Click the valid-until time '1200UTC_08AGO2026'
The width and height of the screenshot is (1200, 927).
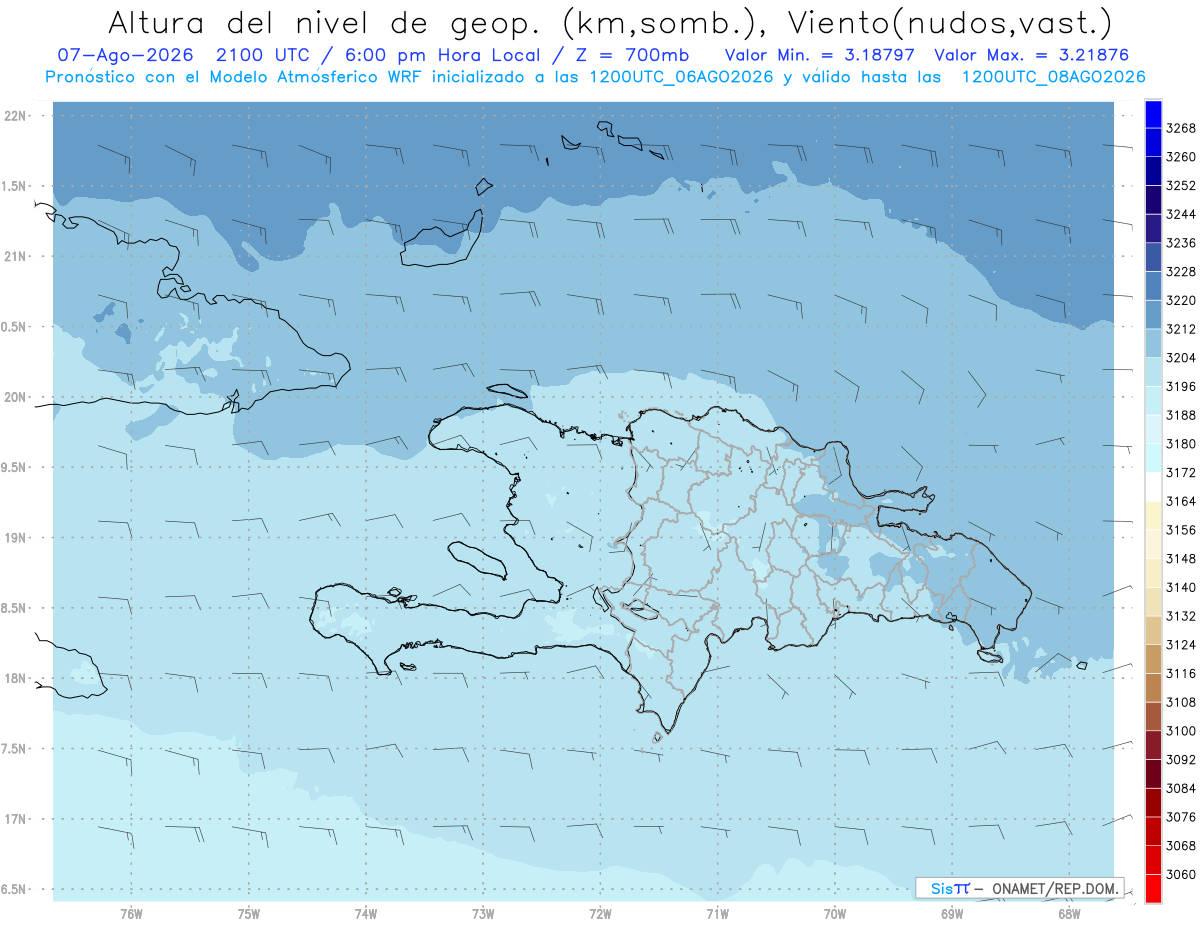pos(1053,76)
